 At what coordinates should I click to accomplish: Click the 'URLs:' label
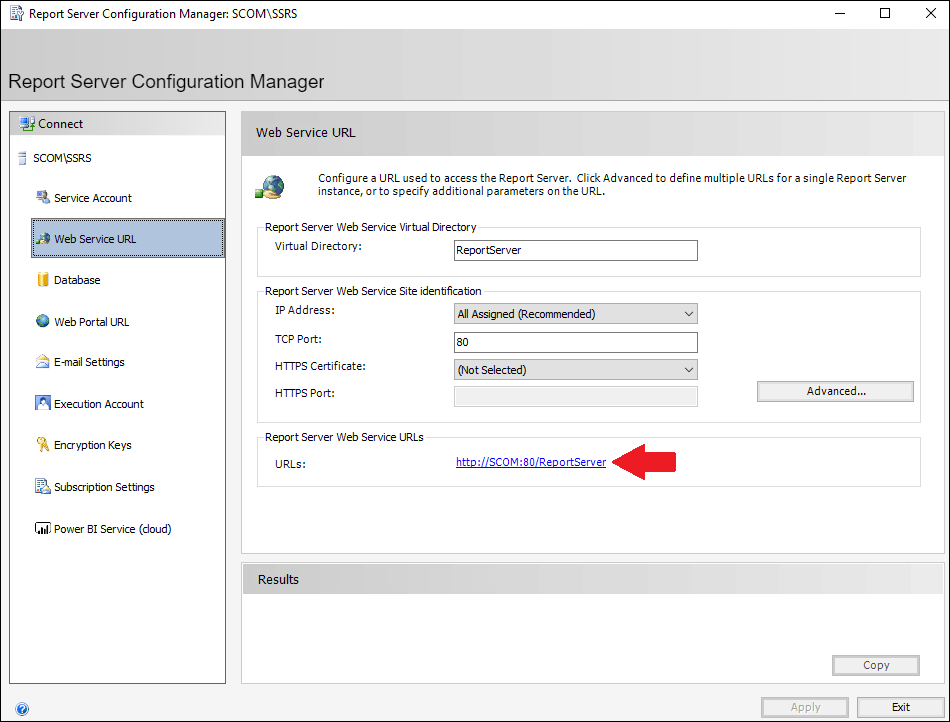pyautogui.click(x=290, y=465)
